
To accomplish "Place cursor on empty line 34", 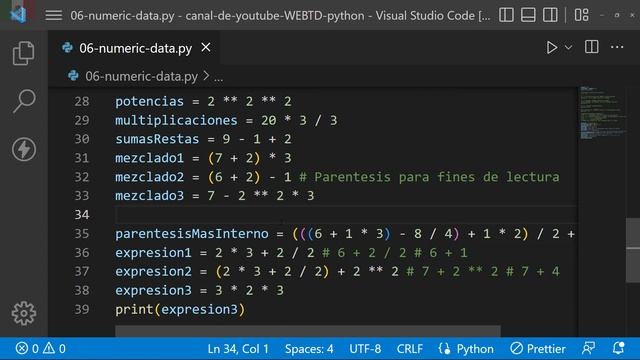I will tap(345, 215).
